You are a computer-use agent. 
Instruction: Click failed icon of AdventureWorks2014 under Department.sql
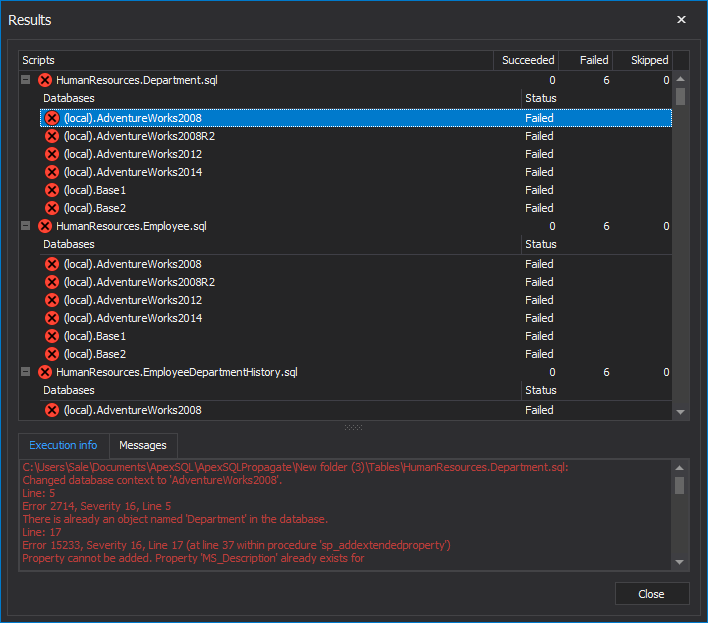[52, 172]
